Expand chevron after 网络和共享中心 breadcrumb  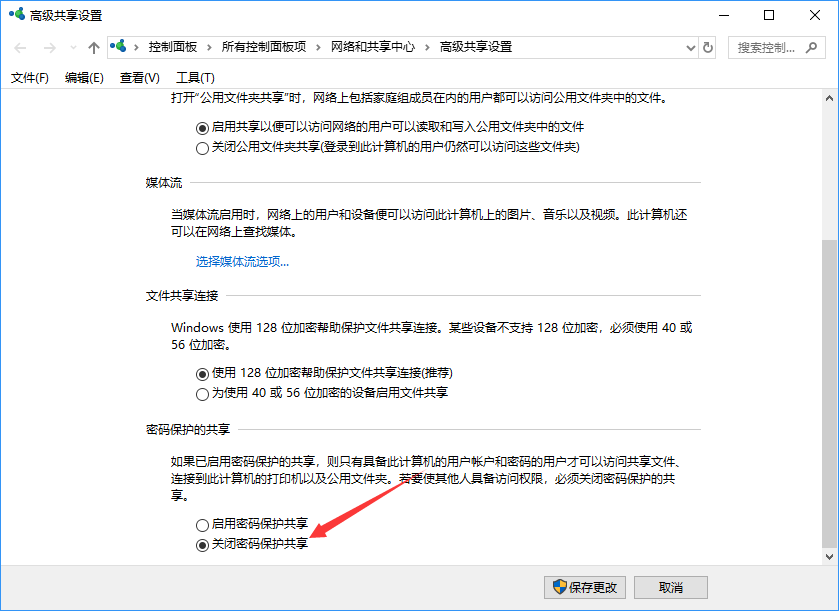428,48
